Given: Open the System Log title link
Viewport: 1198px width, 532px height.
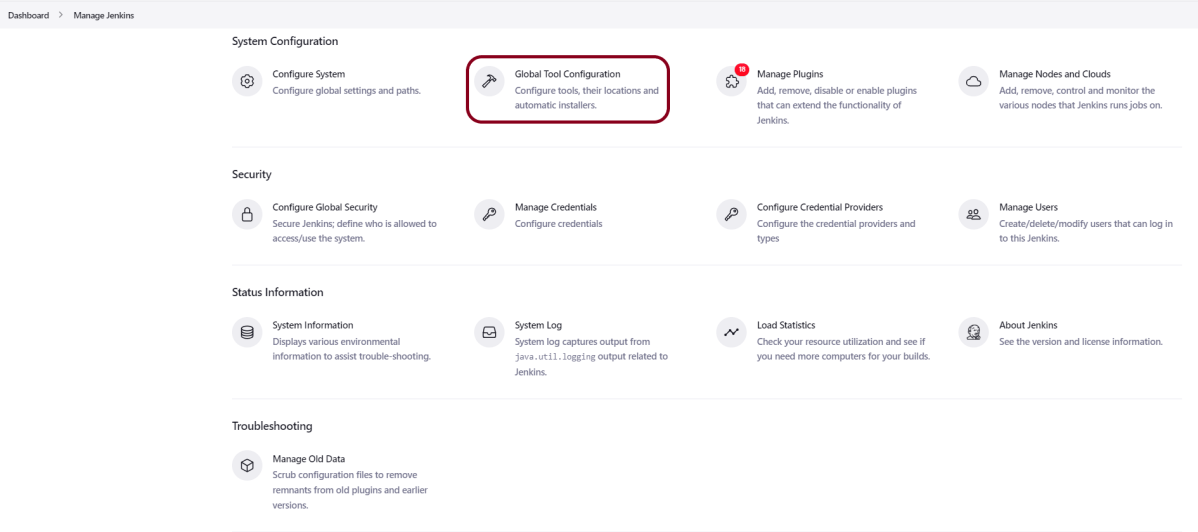Looking at the screenshot, I should click(x=538, y=325).
